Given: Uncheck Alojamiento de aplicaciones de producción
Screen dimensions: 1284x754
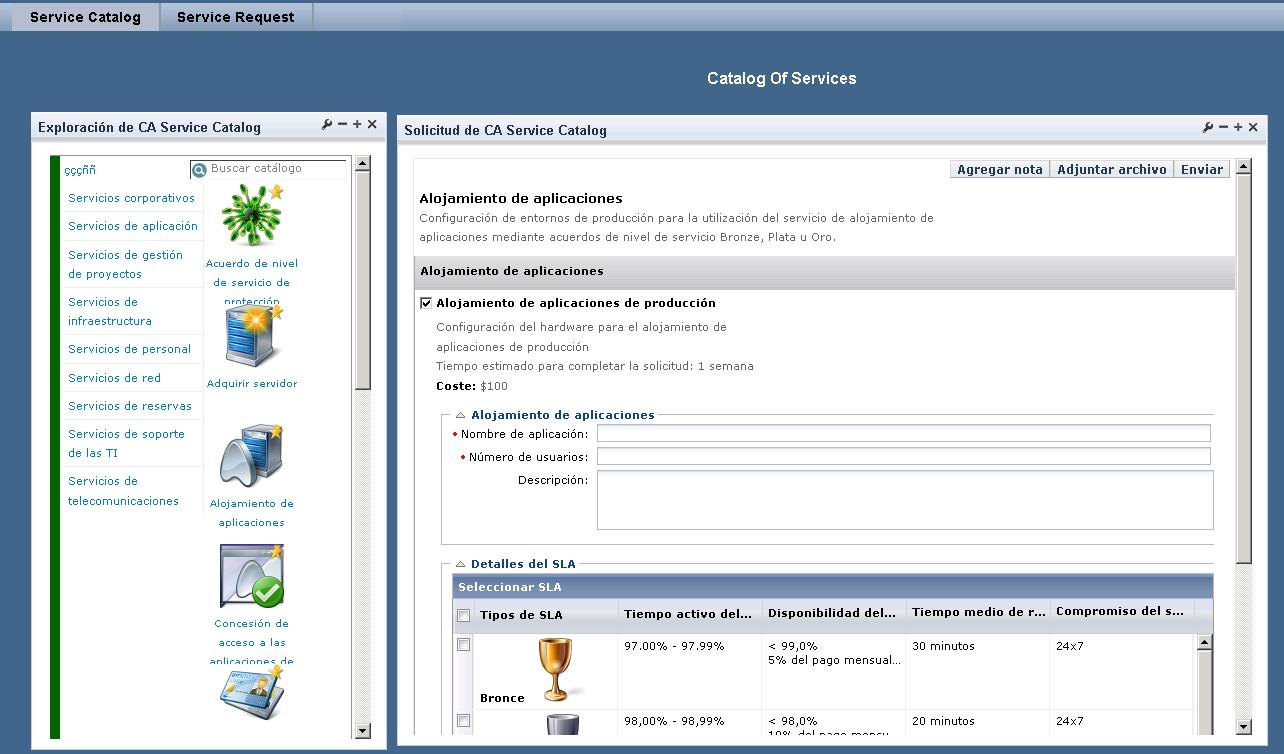Looking at the screenshot, I should pos(426,303).
